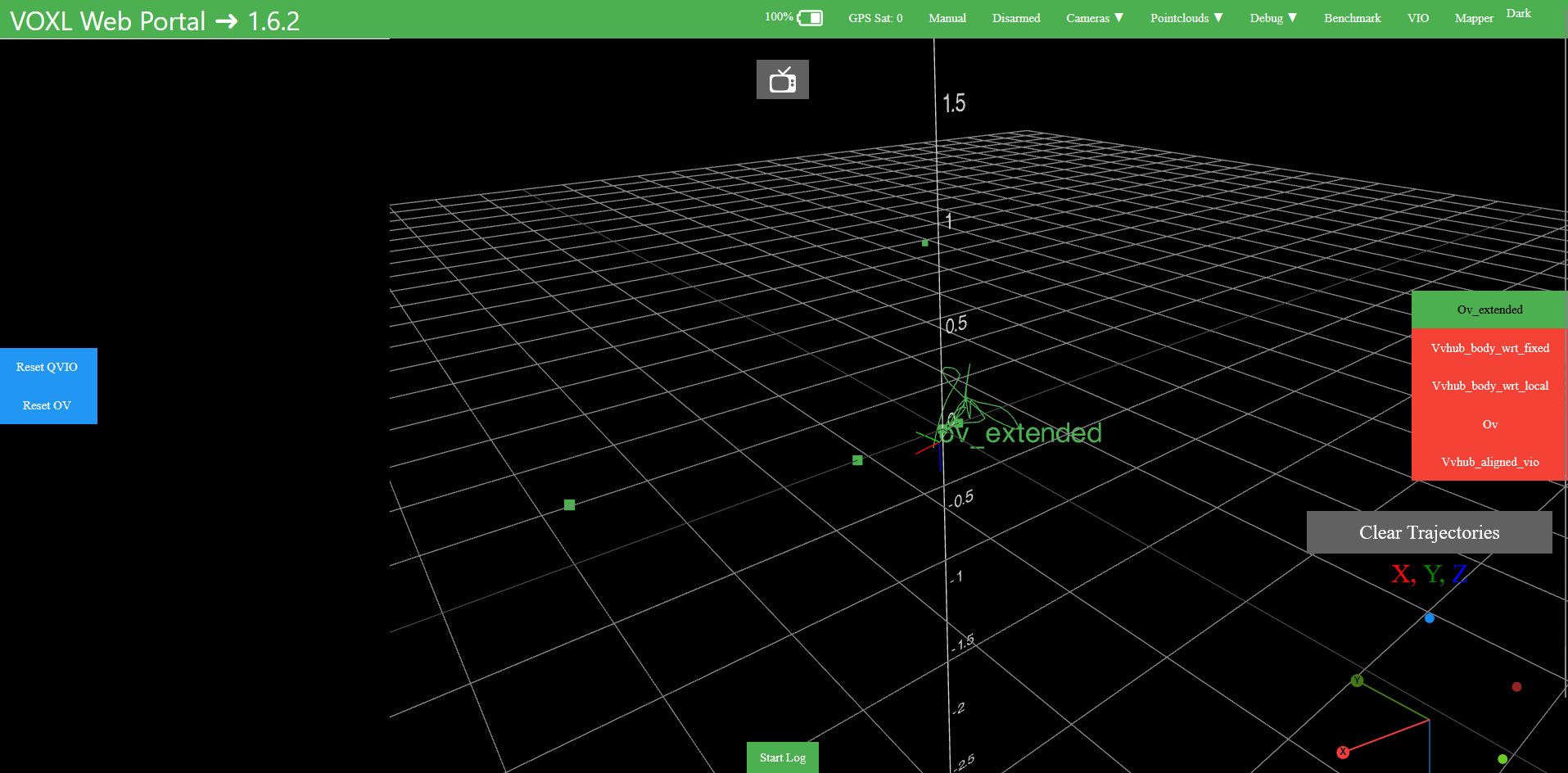Open the Cameras dropdown

tap(1094, 18)
